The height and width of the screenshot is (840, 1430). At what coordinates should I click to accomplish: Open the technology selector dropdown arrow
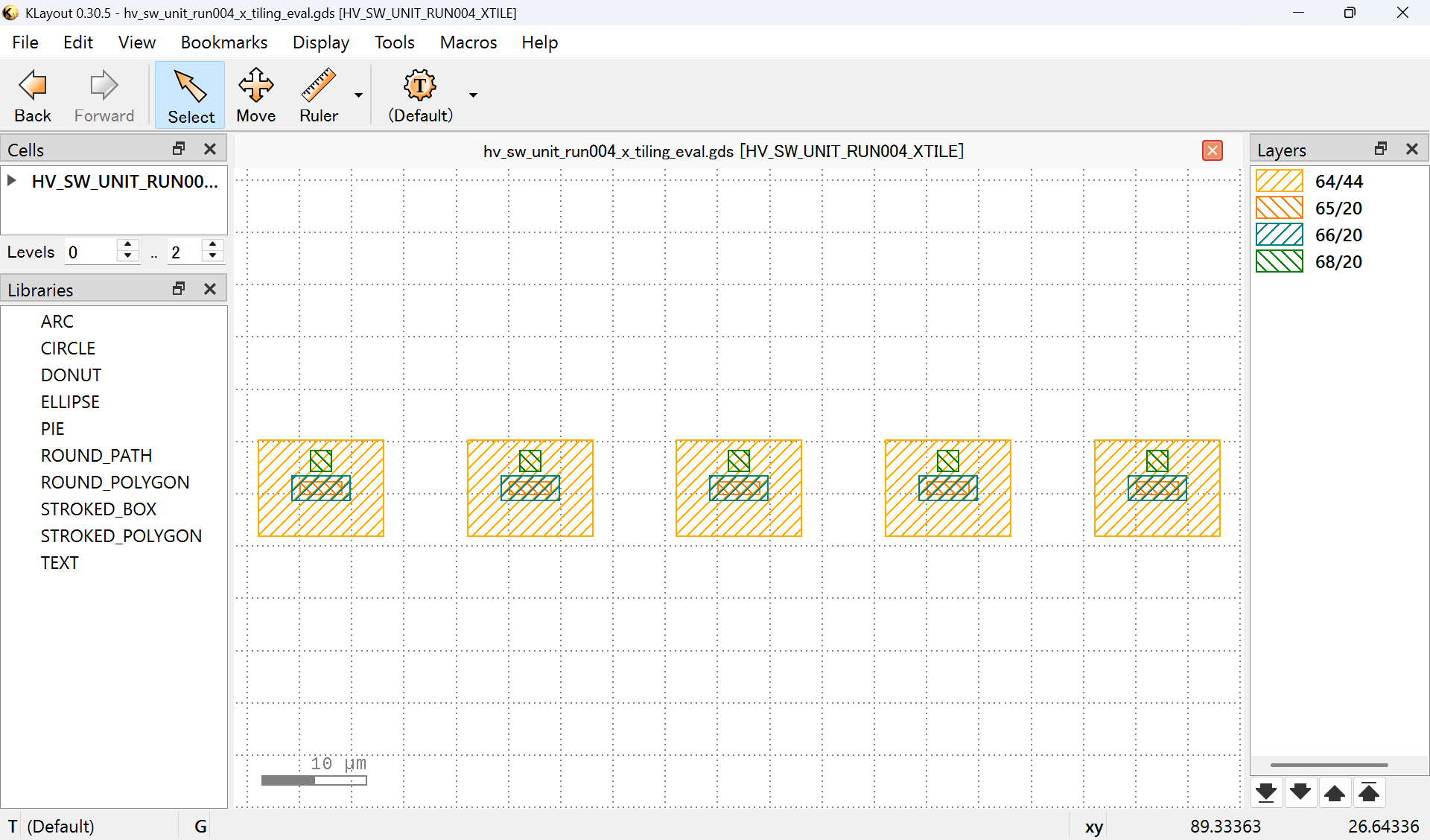pyautogui.click(x=473, y=95)
